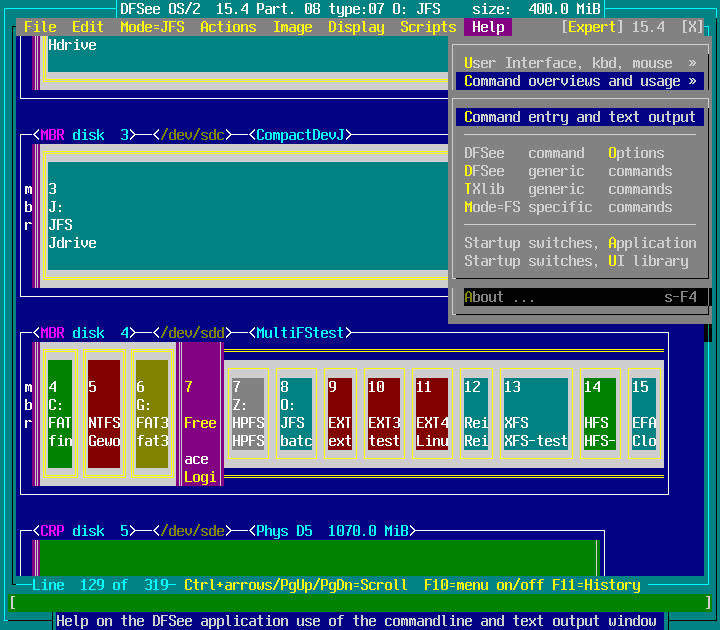Screen dimensions: 720x630
Task: Click the mbr column of disk 3
Action: point(28,207)
